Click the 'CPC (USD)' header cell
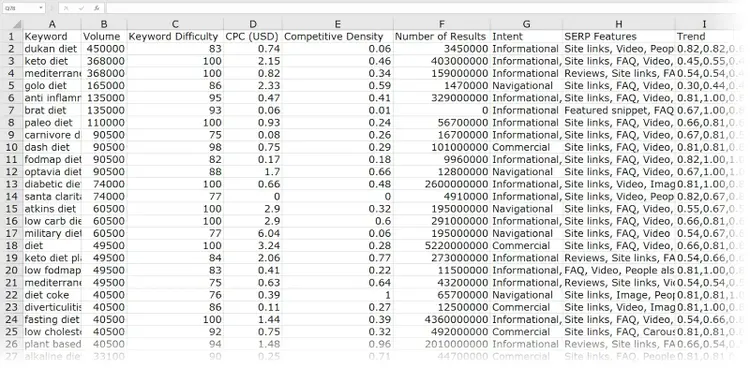 tap(253, 36)
